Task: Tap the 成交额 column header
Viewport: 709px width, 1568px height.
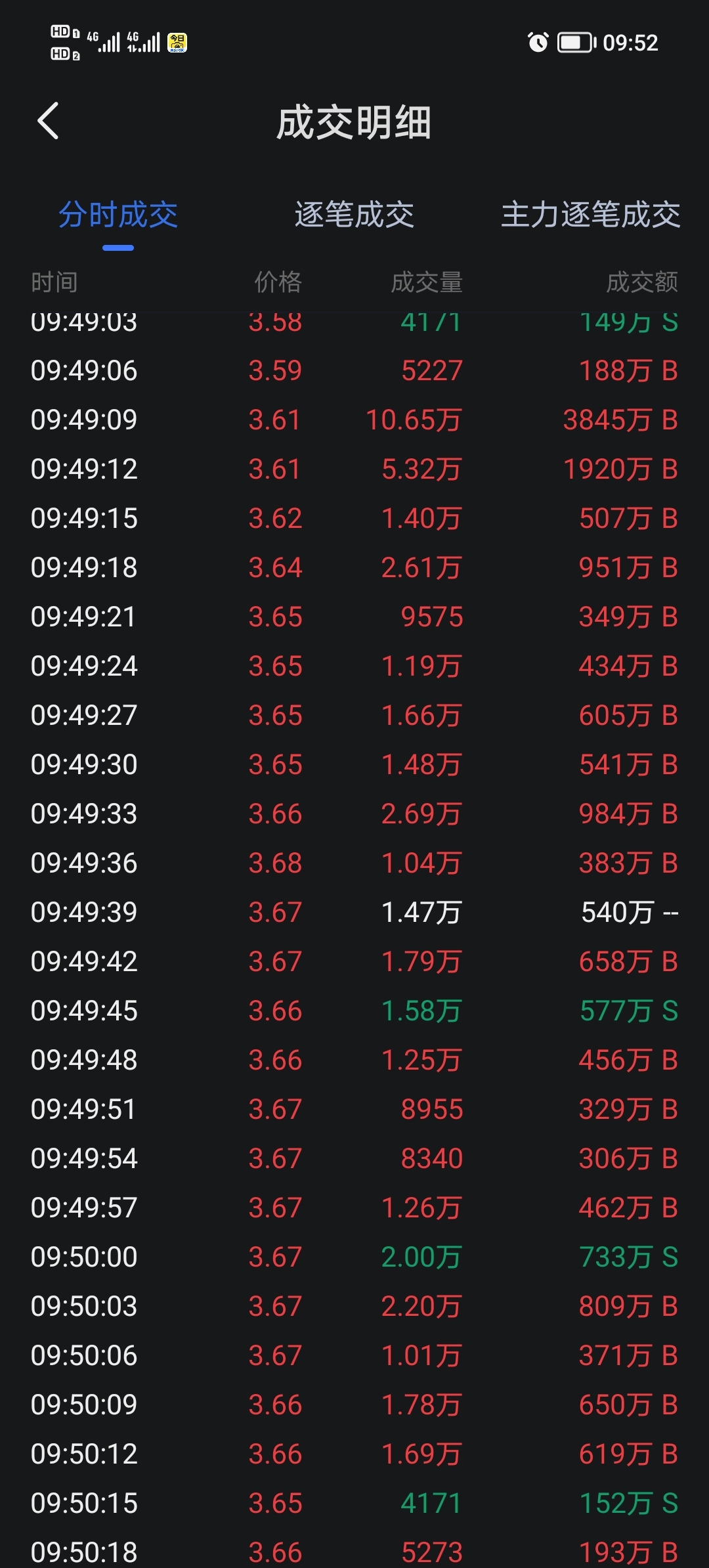Action: pos(642,282)
